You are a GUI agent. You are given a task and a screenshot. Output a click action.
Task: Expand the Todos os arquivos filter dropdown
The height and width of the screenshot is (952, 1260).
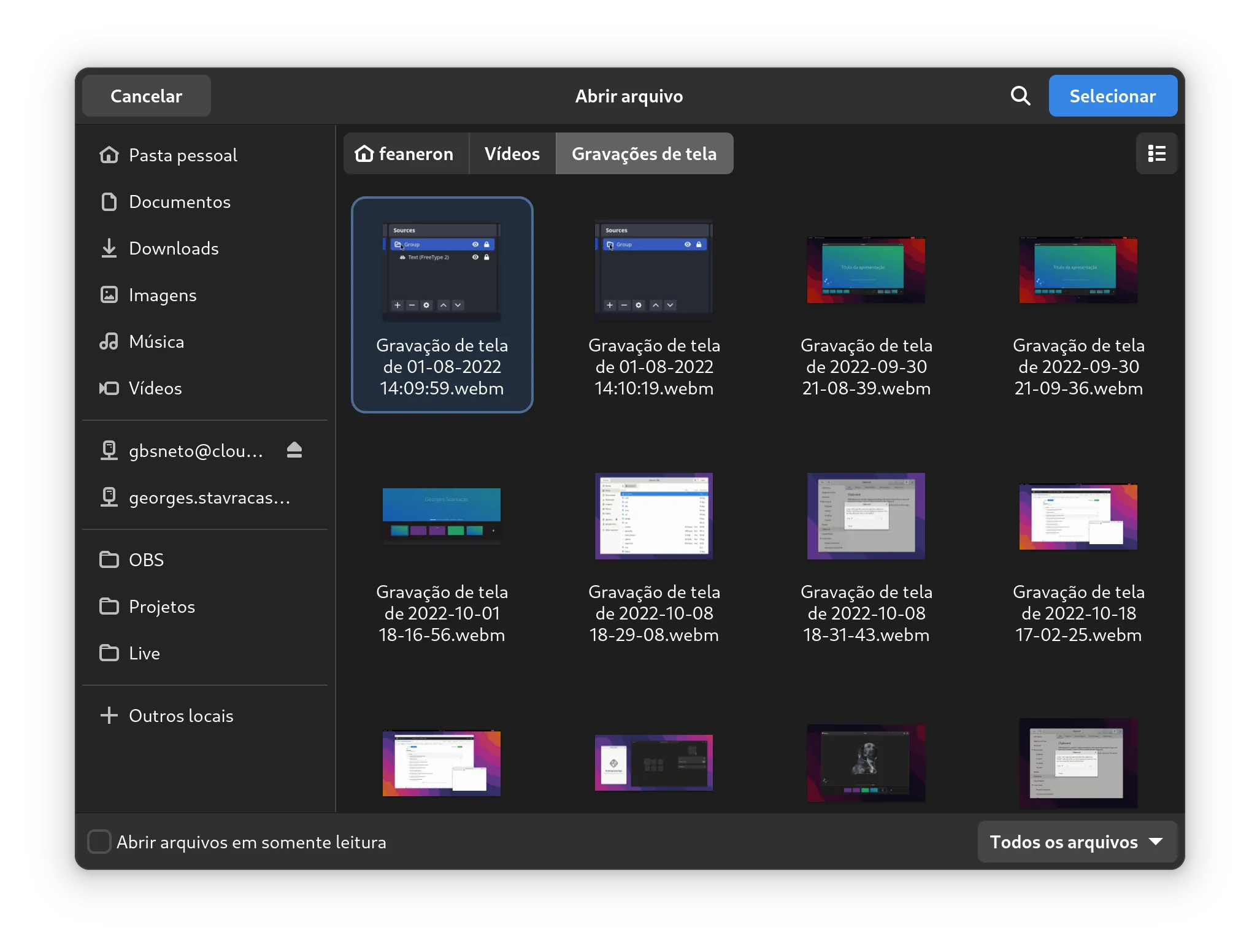1077,842
